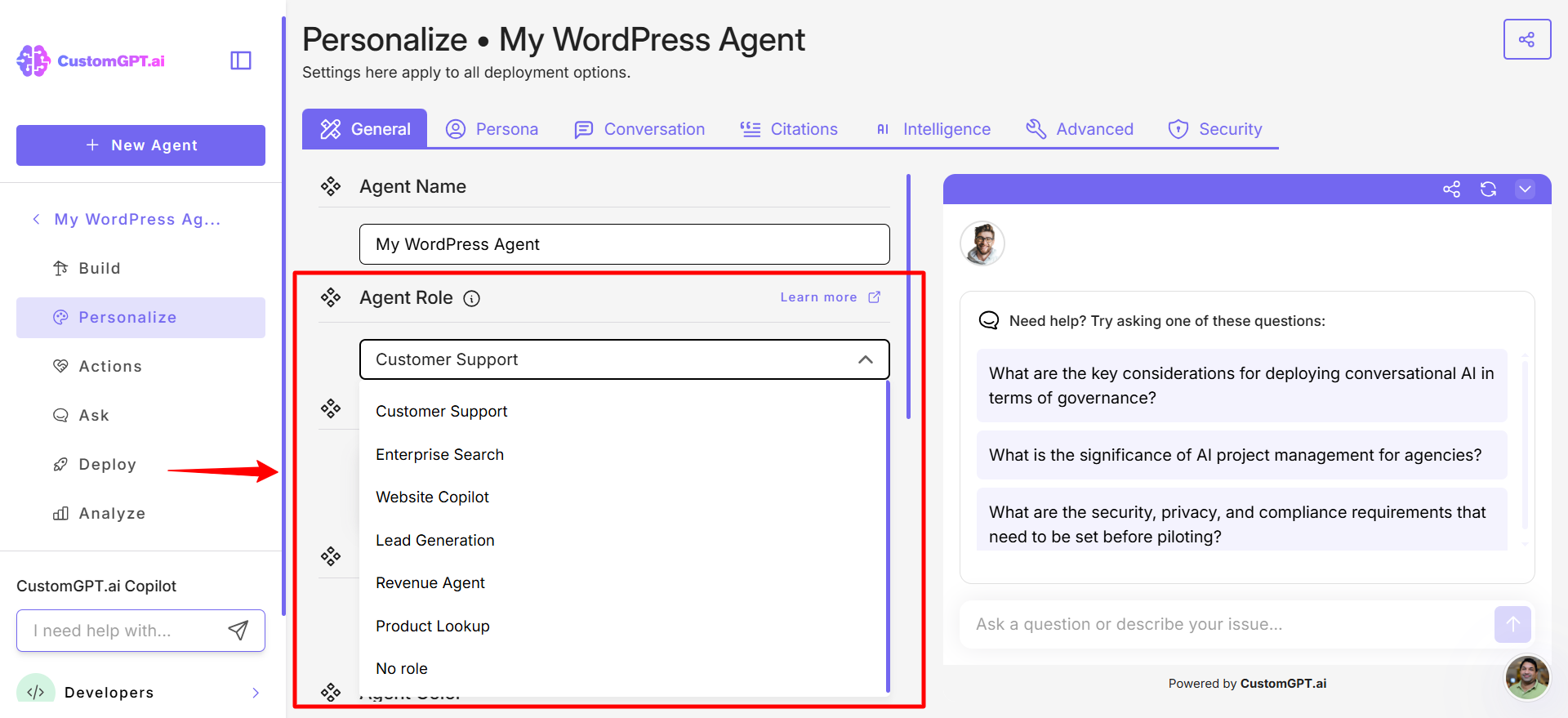Switch to the Security tab
The width and height of the screenshot is (1568, 718).
click(x=1215, y=129)
